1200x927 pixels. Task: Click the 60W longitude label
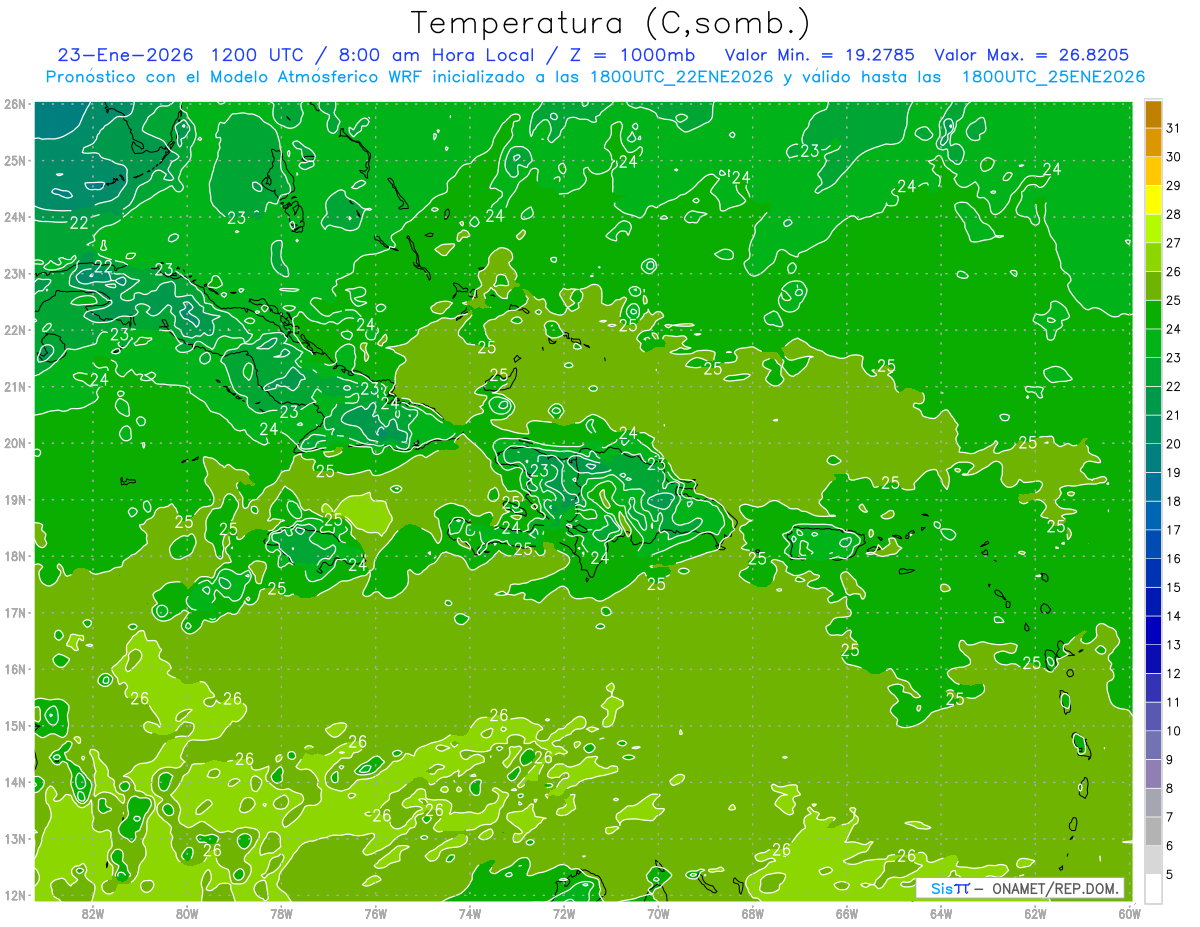pos(1130,913)
